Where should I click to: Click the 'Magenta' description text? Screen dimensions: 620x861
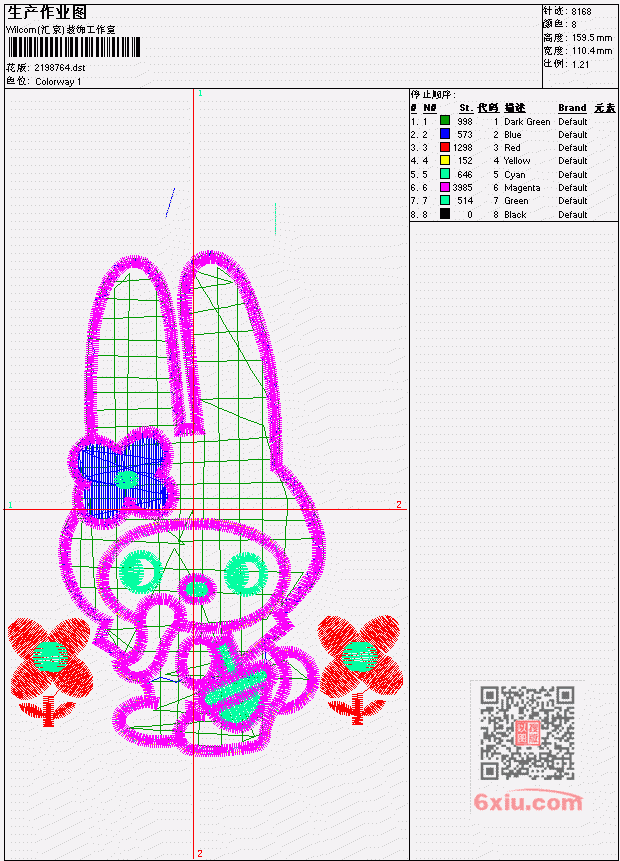[522, 188]
